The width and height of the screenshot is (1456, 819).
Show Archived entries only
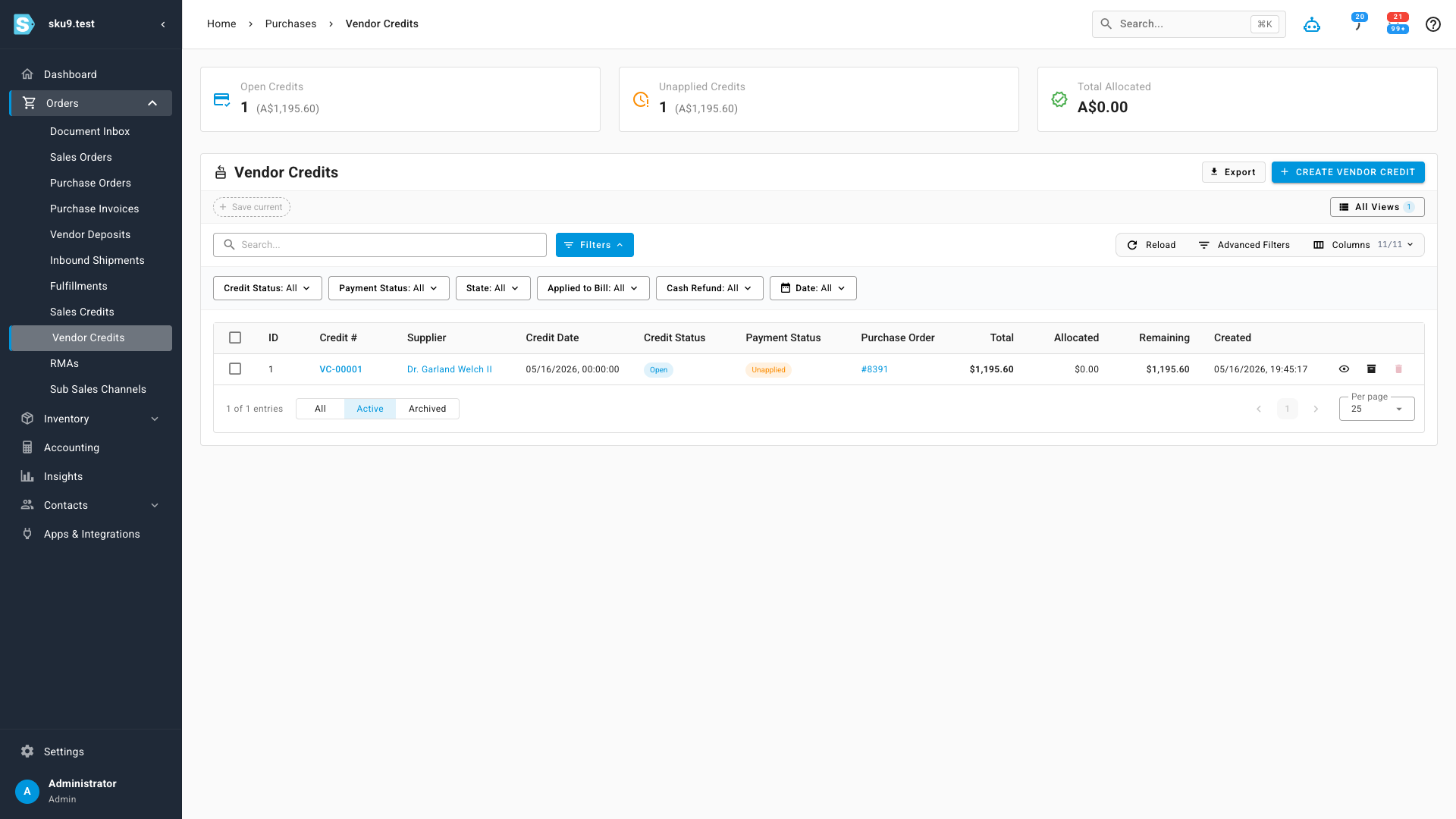click(427, 409)
